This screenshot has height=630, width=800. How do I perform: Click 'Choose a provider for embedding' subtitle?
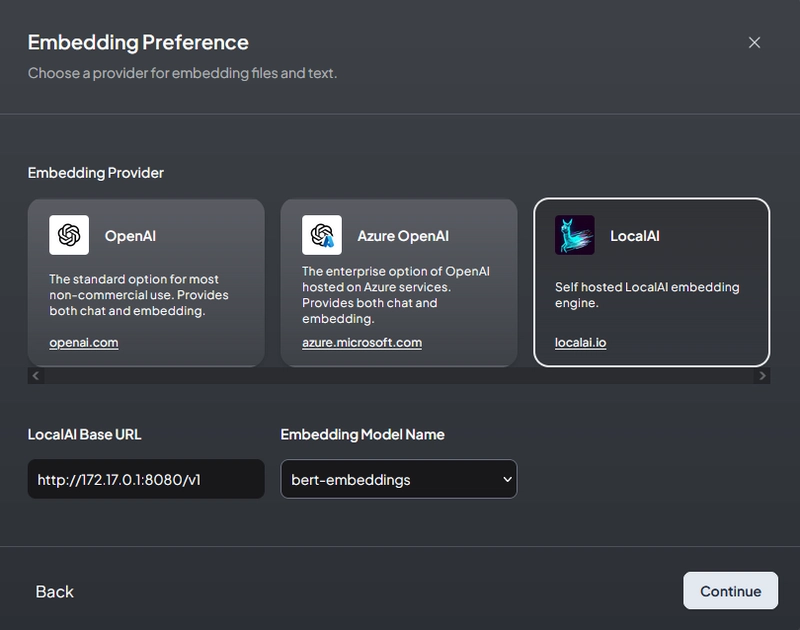click(182, 73)
